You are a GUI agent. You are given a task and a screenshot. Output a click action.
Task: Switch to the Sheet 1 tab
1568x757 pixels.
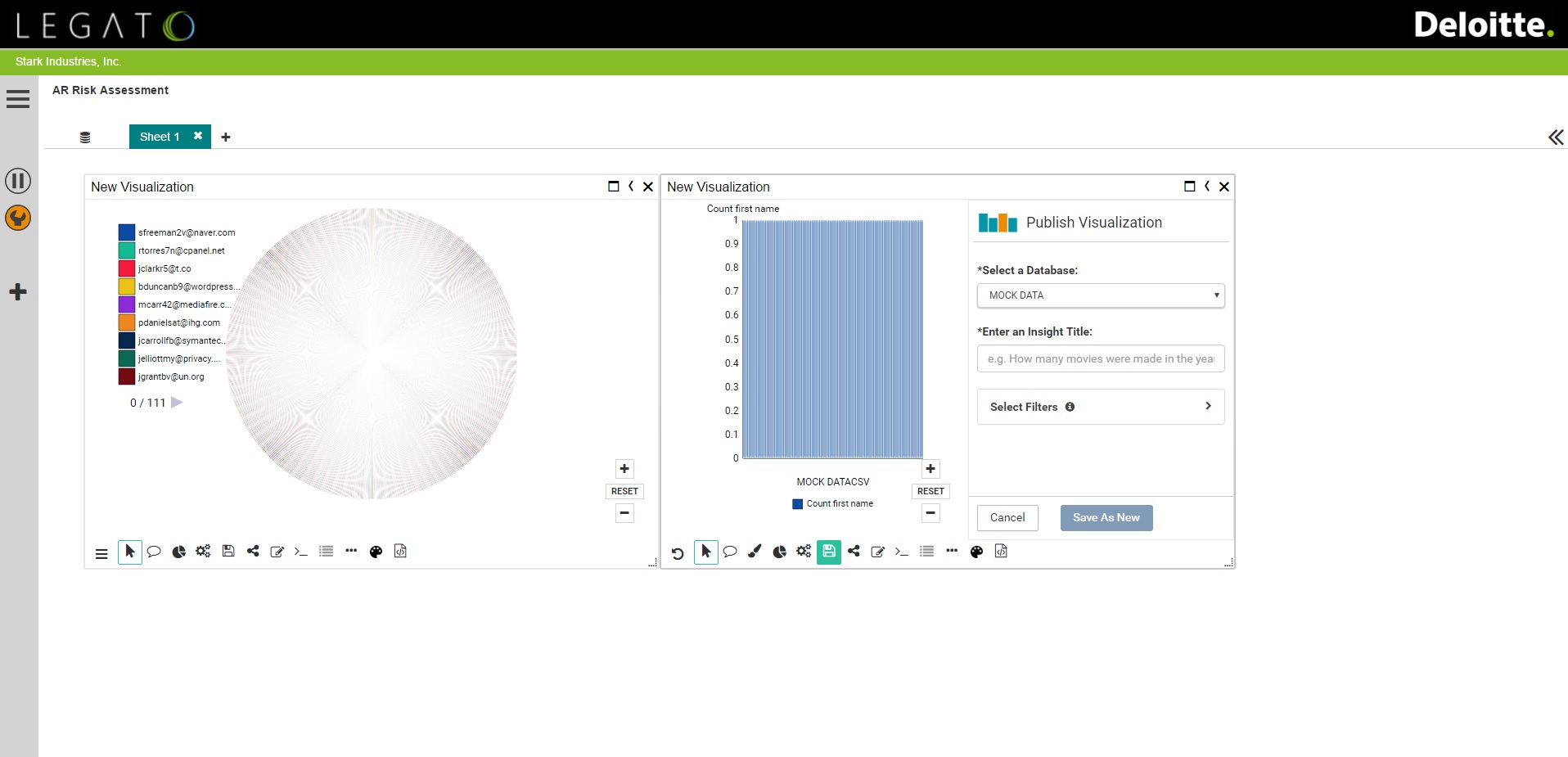pyautogui.click(x=160, y=137)
